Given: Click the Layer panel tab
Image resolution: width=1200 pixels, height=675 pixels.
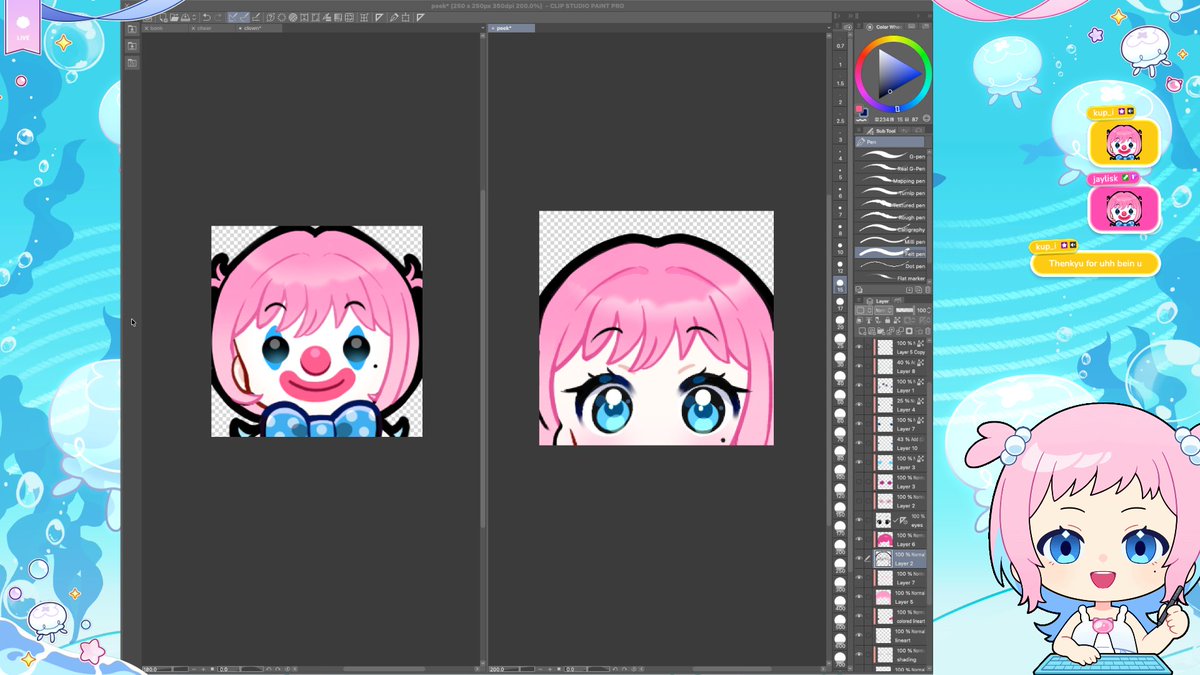Looking at the screenshot, I should [880, 301].
